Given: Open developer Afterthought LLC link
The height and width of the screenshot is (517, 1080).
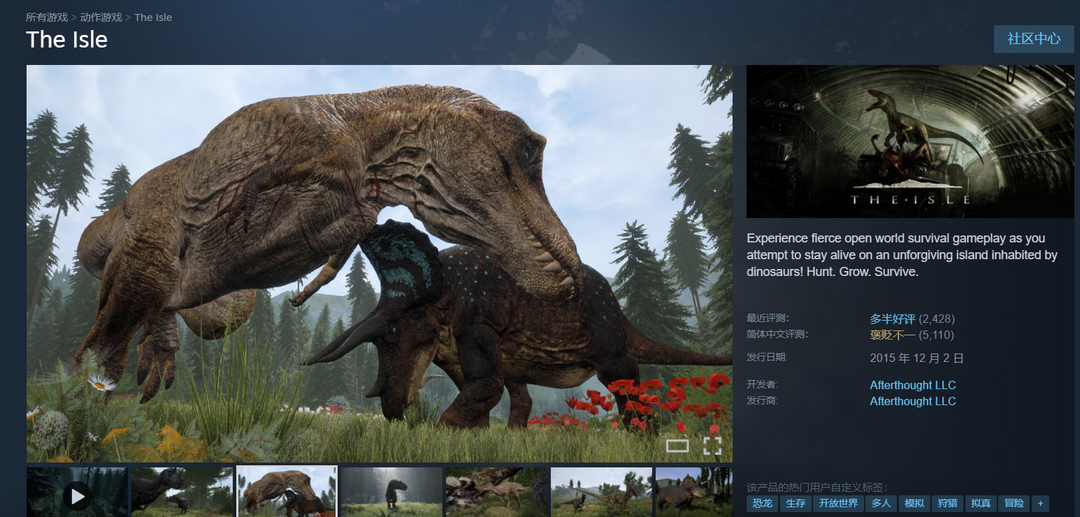Looking at the screenshot, I should click(x=913, y=385).
